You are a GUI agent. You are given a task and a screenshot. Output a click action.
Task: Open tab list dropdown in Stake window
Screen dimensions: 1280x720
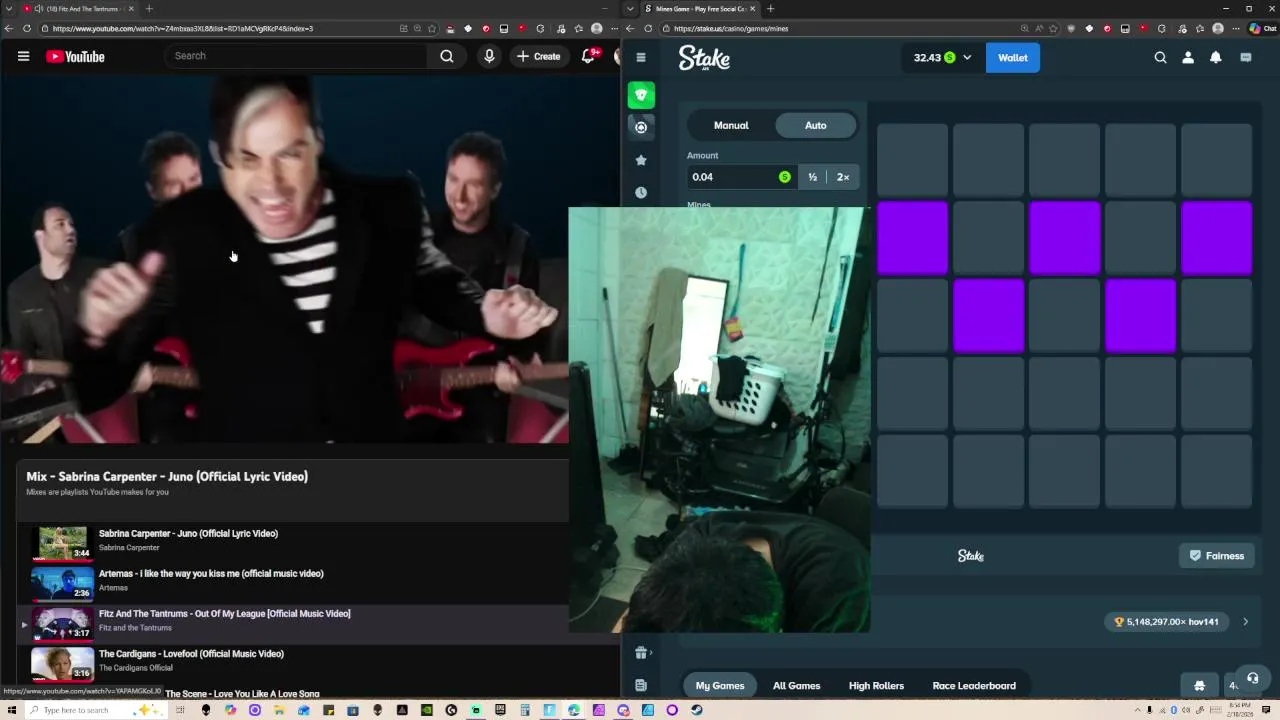coord(631,8)
